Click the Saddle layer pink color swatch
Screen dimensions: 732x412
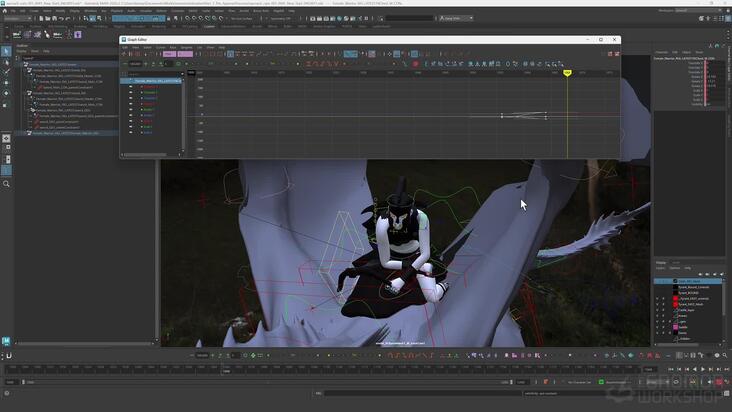(x=675, y=327)
